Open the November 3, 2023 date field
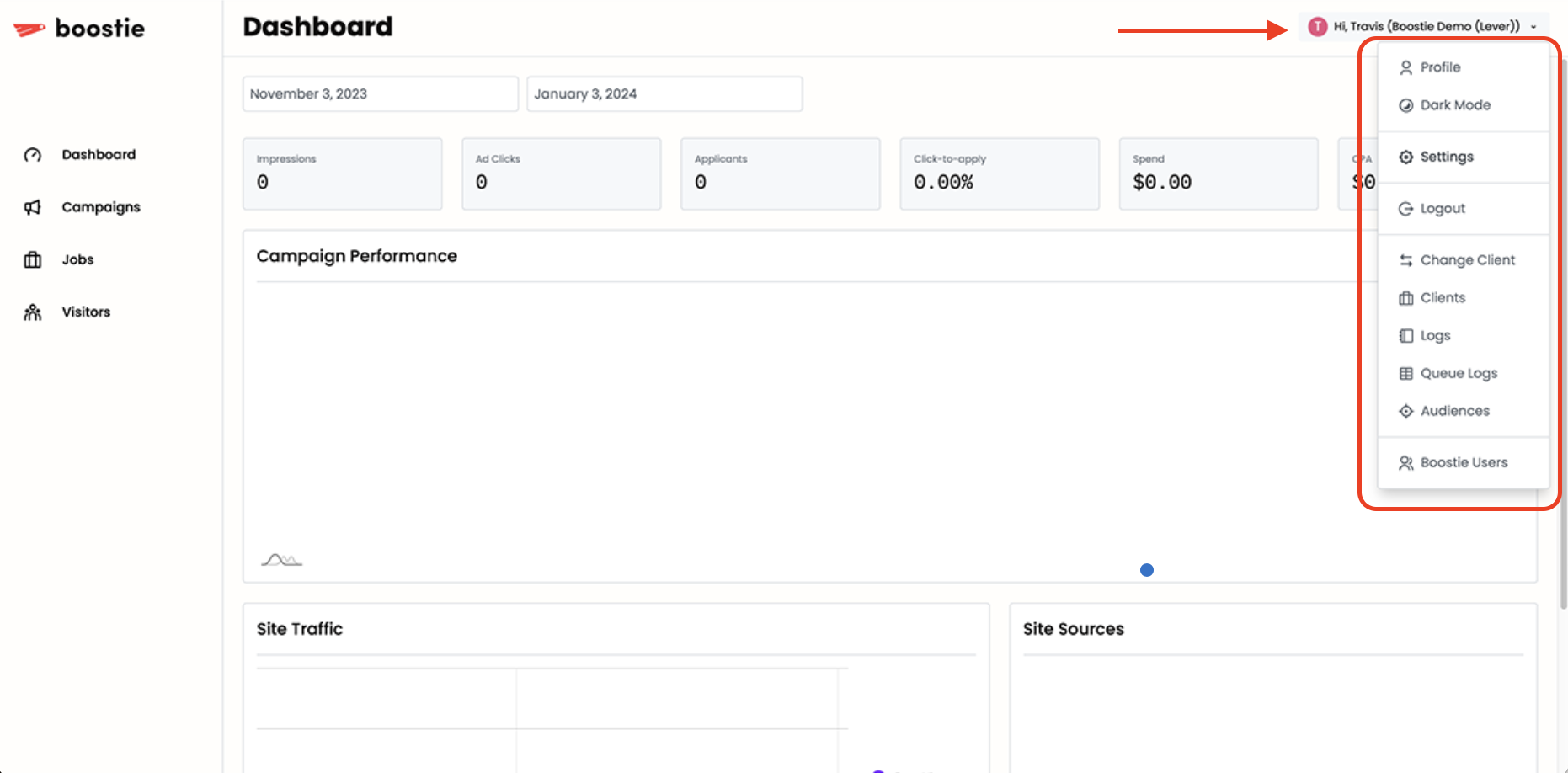1568x773 pixels. point(380,93)
